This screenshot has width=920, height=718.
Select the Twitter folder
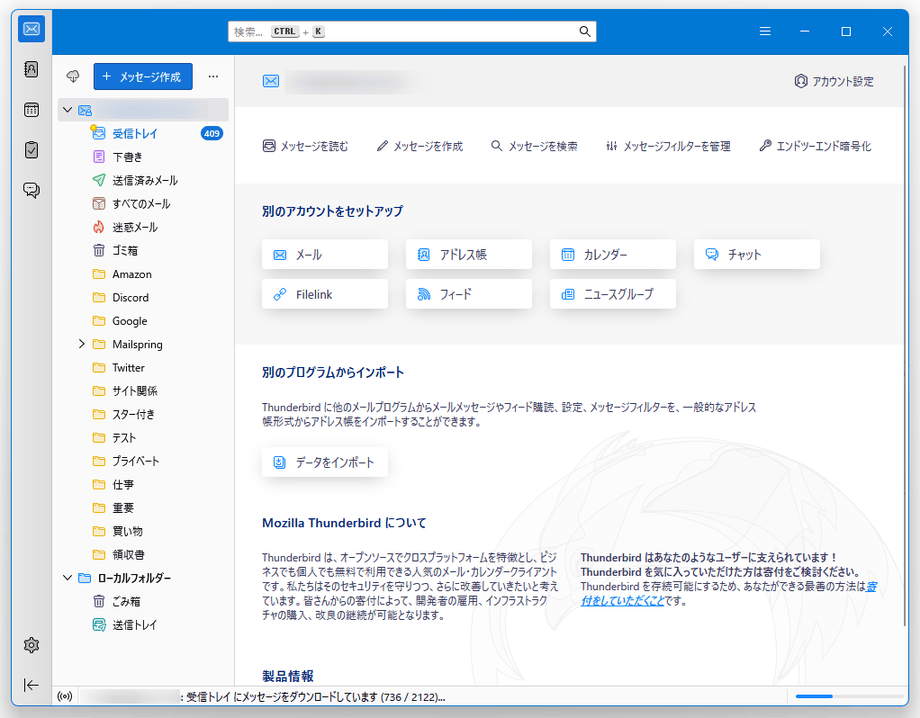coord(143,368)
